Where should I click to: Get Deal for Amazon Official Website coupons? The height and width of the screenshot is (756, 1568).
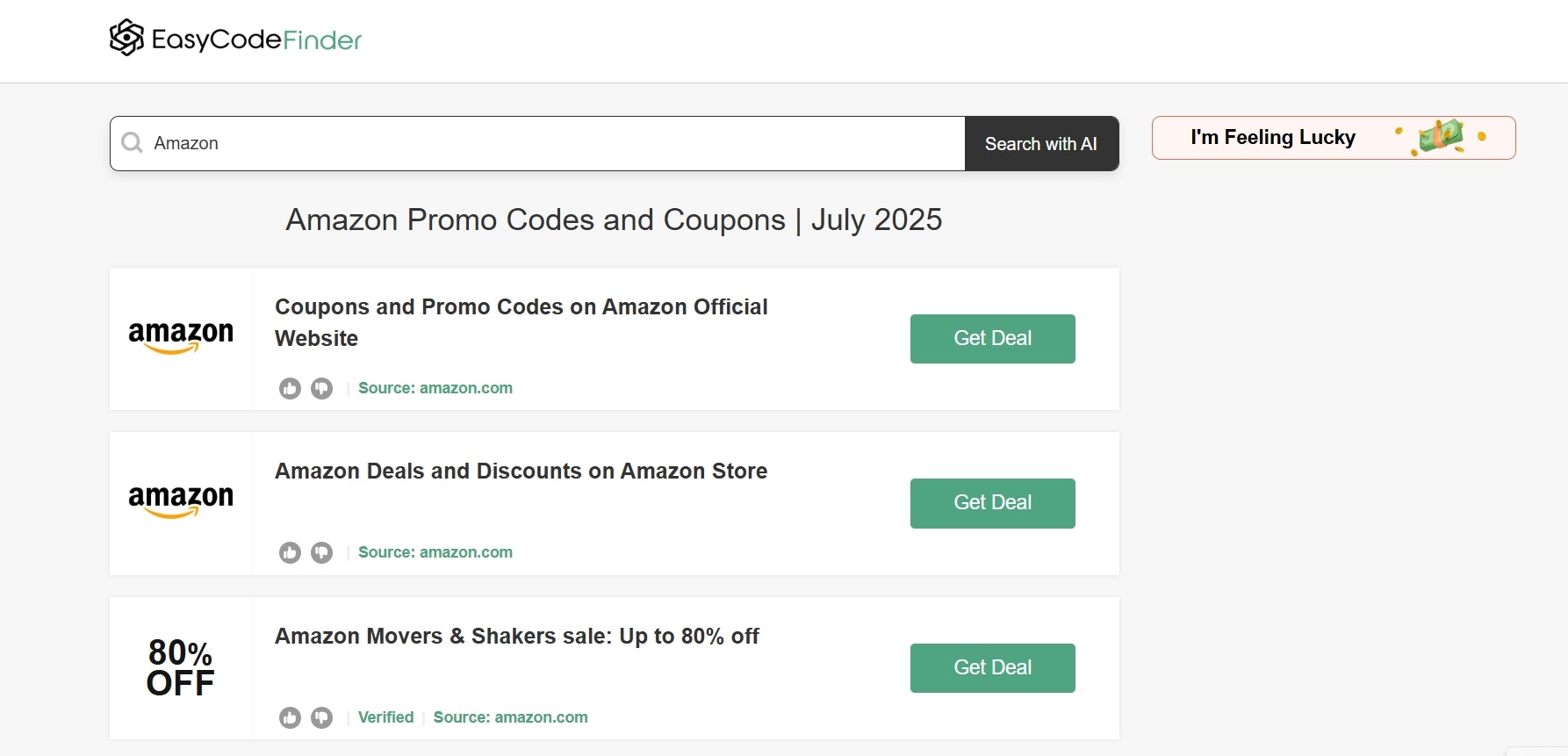993,339
